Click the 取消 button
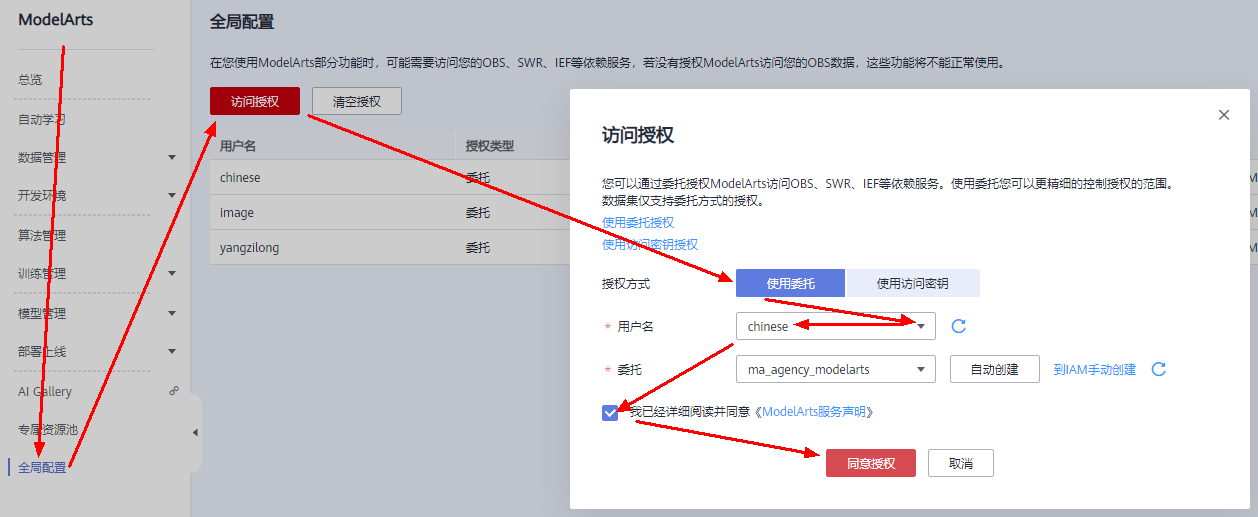Image resolution: width=1258 pixels, height=517 pixels. 961,463
